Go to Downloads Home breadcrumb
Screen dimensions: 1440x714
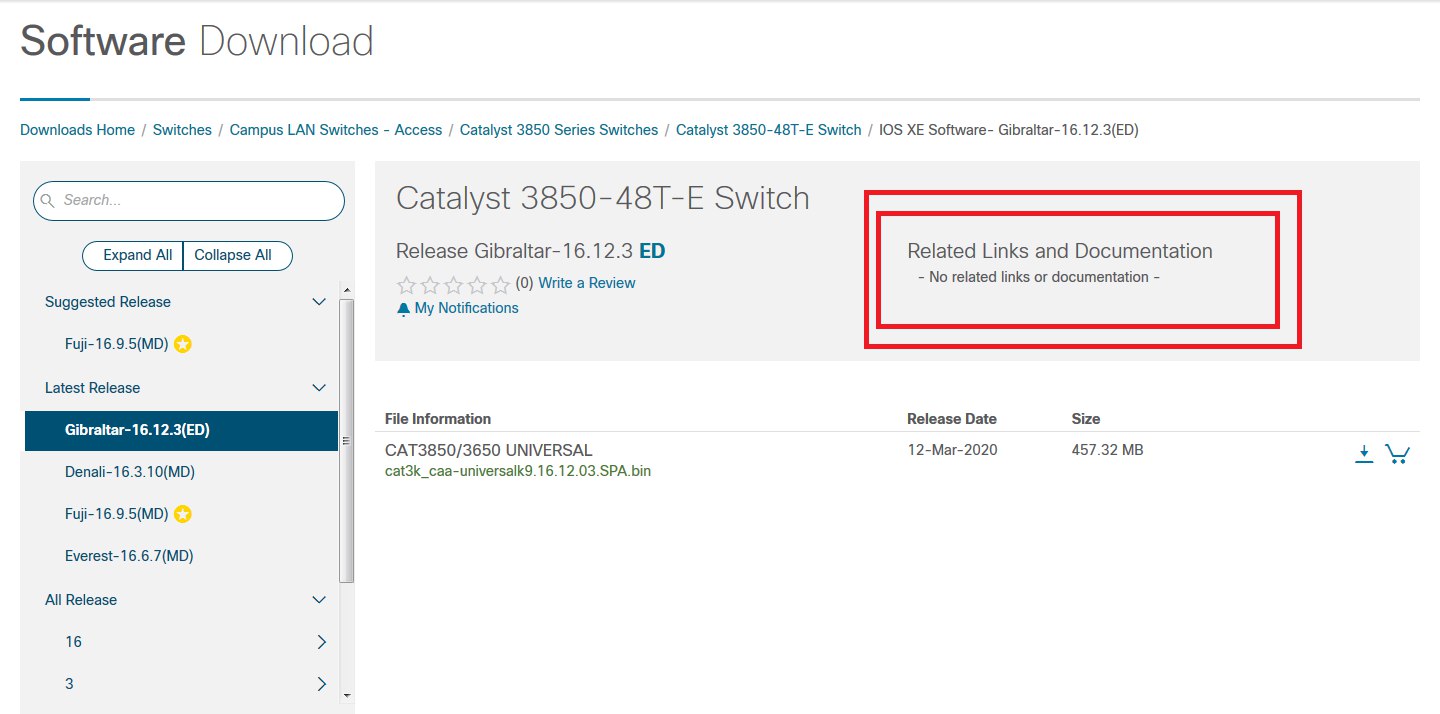[x=77, y=130]
